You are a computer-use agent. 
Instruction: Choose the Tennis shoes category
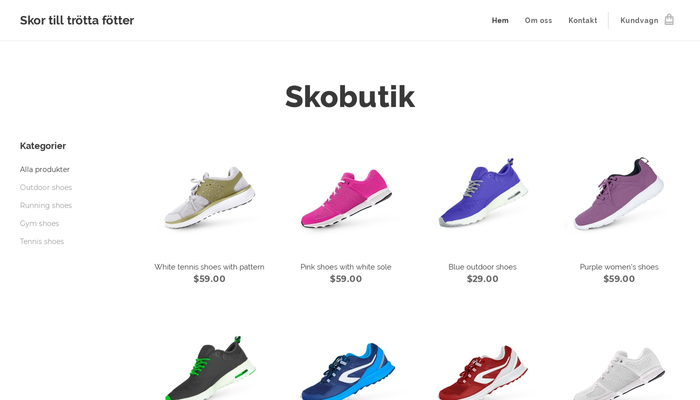pyautogui.click(x=42, y=242)
